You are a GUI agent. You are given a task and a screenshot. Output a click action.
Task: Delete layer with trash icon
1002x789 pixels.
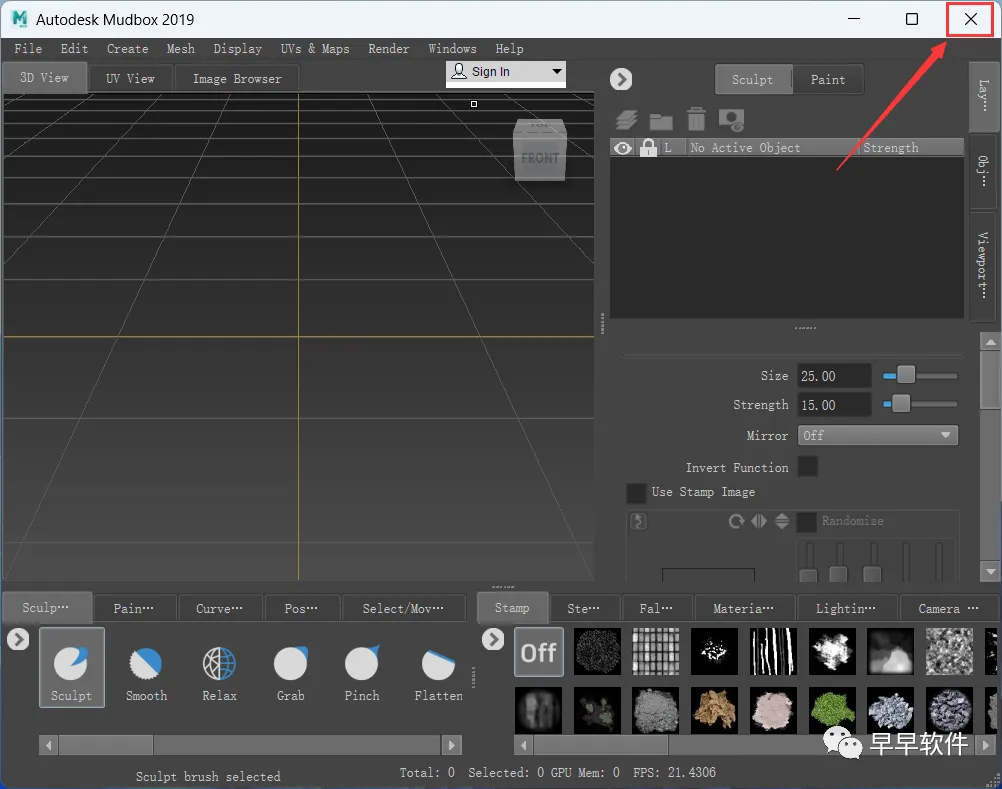point(696,119)
